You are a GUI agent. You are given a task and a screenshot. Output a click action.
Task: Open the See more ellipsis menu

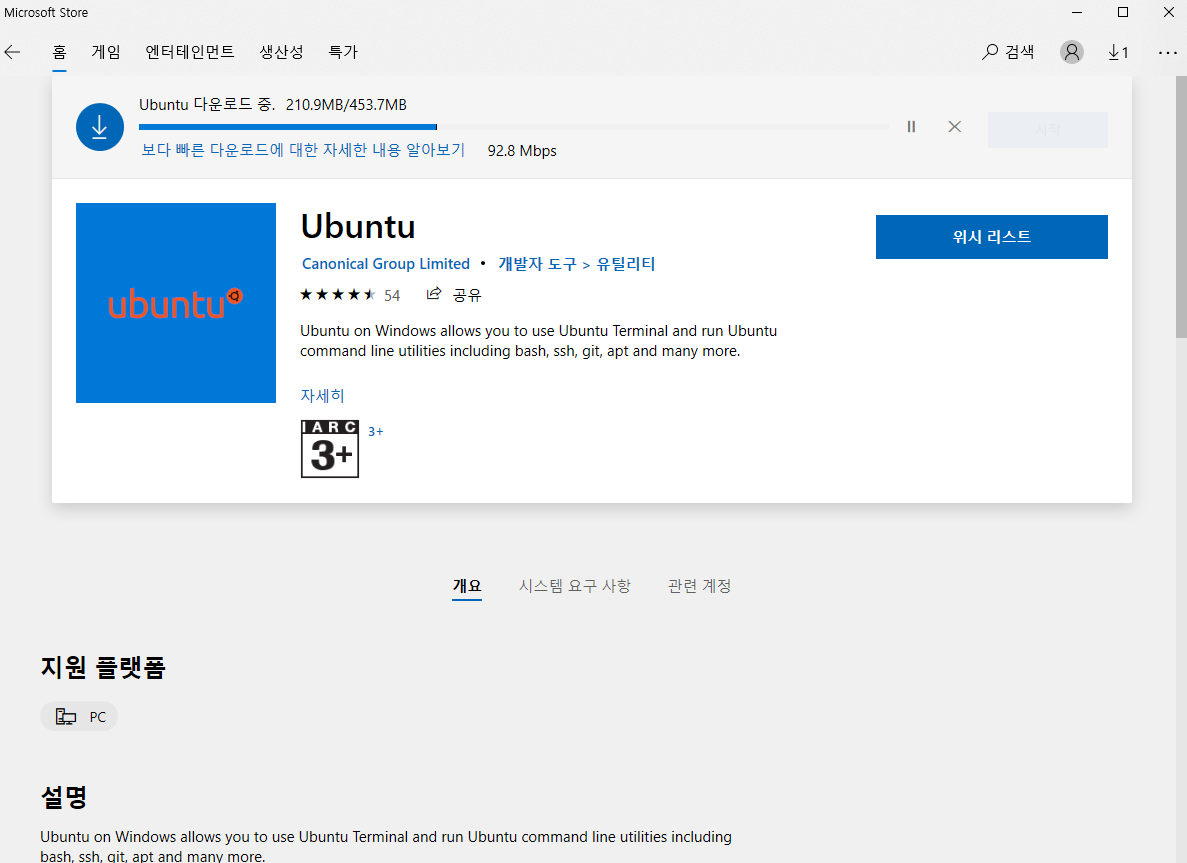coord(1167,52)
